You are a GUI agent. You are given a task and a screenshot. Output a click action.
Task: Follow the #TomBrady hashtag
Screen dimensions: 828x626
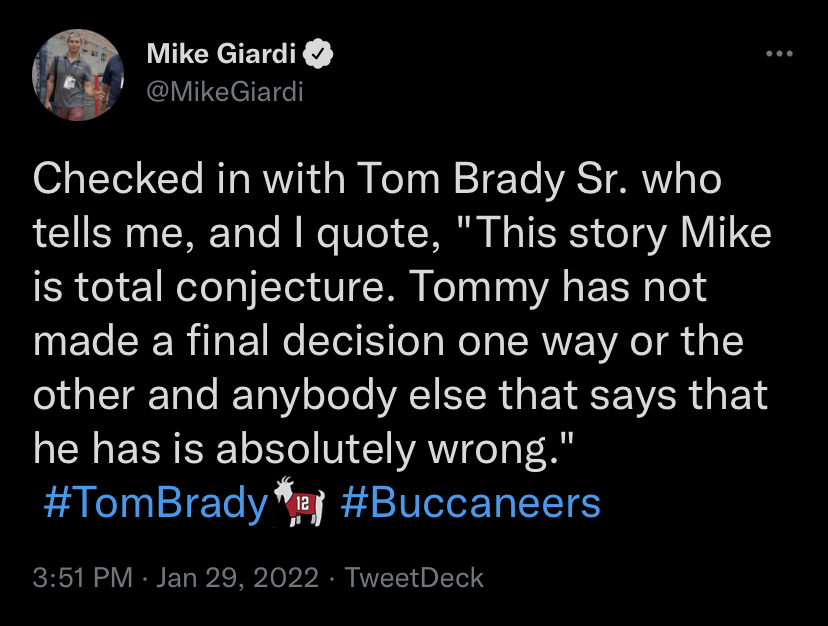click(x=156, y=502)
